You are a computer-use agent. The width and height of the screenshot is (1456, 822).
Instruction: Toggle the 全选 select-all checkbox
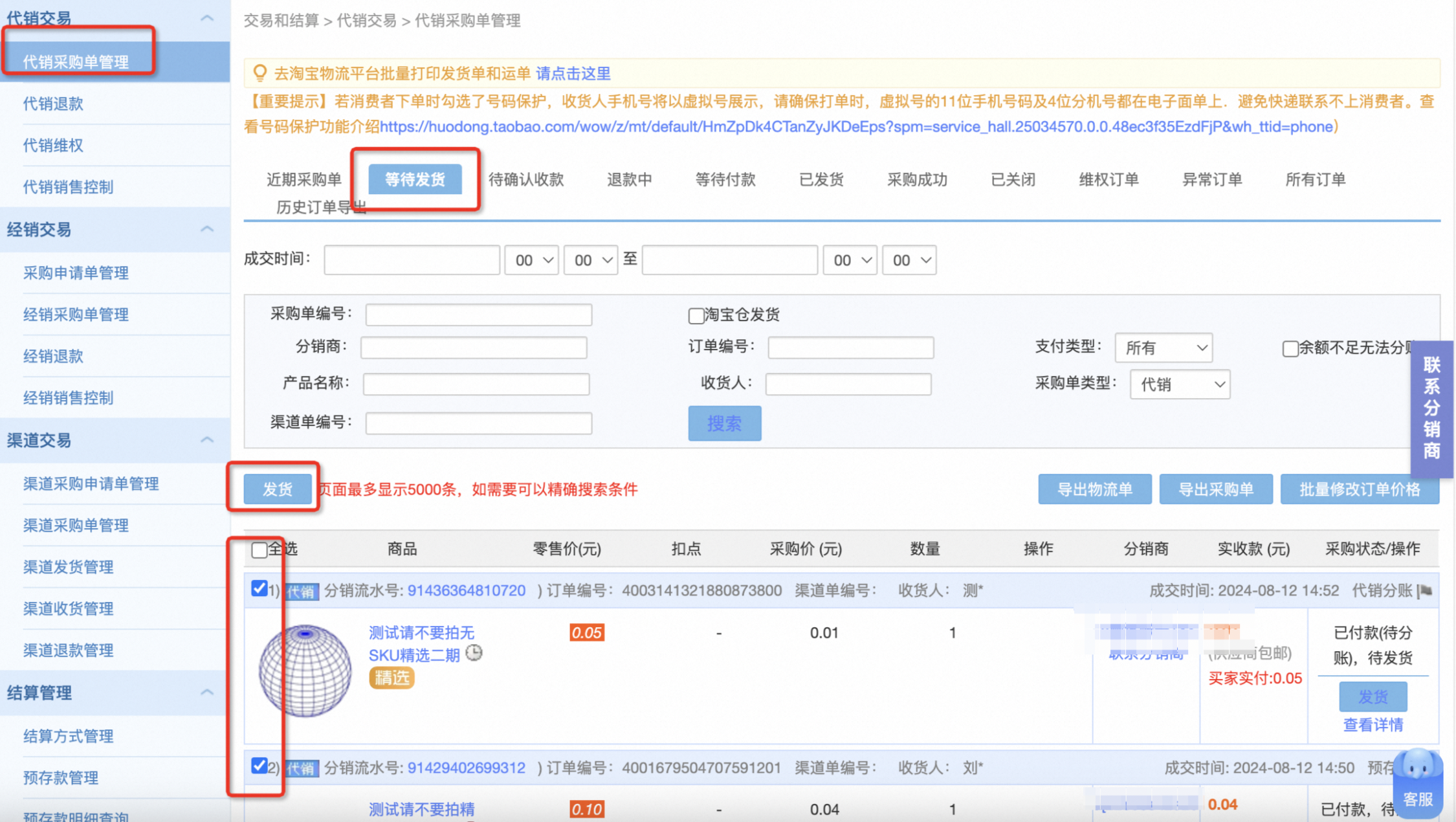click(x=259, y=550)
